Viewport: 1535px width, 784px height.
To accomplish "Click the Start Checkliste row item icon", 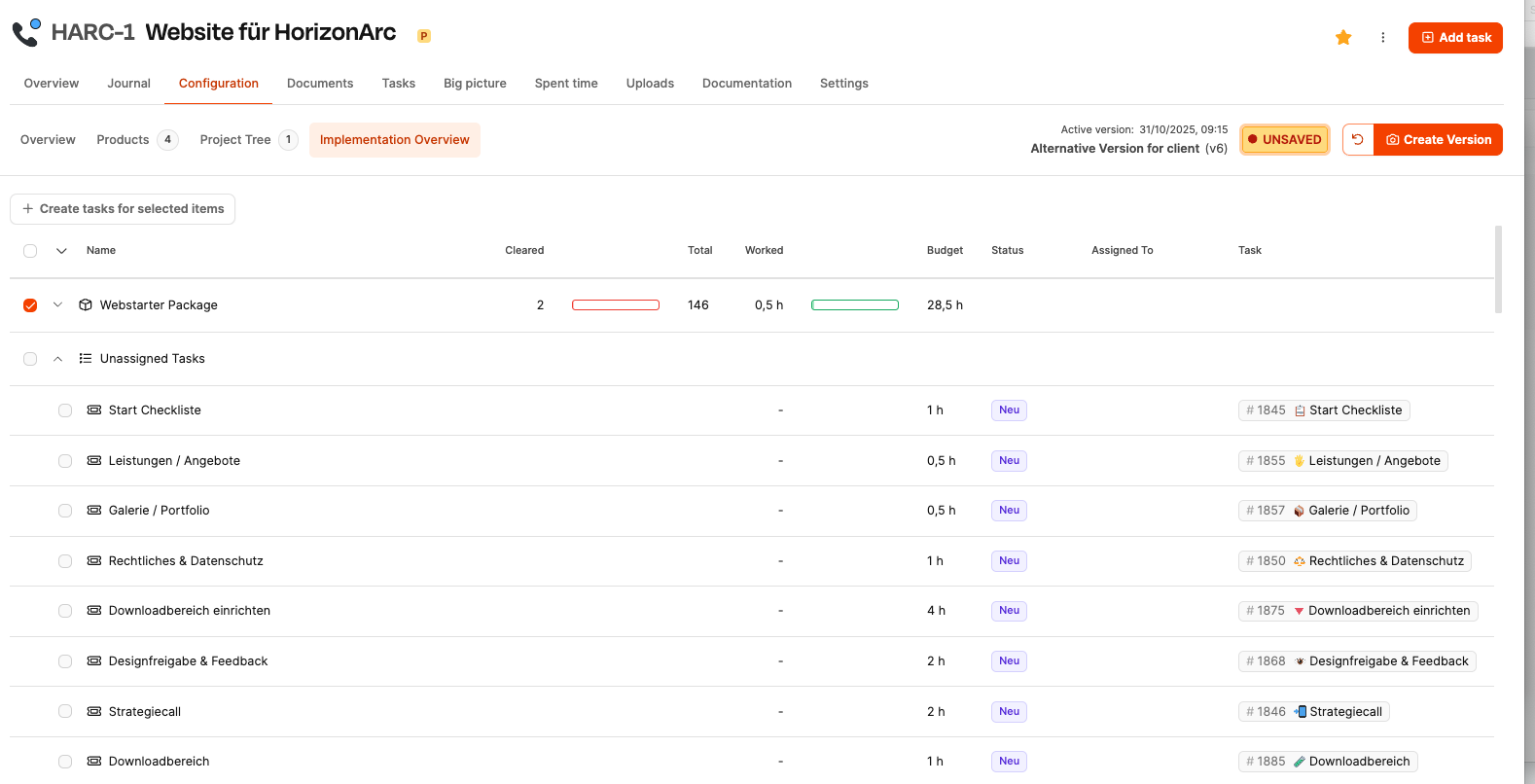I will click(x=94, y=410).
